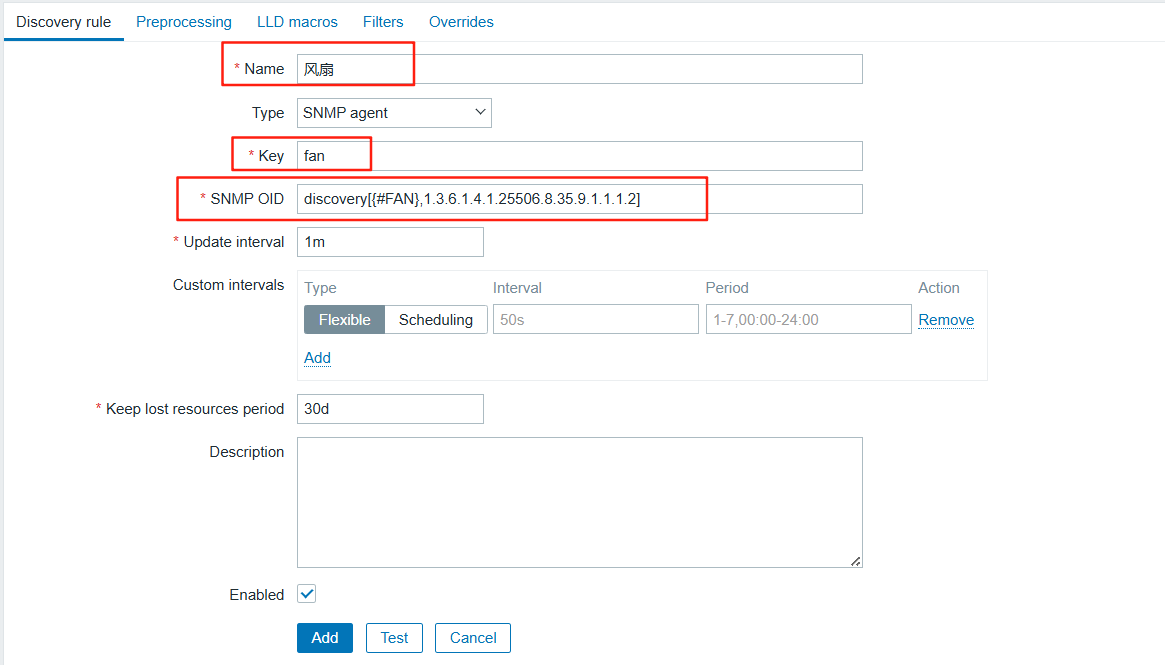Click the Period field in custom intervals

(x=808, y=320)
